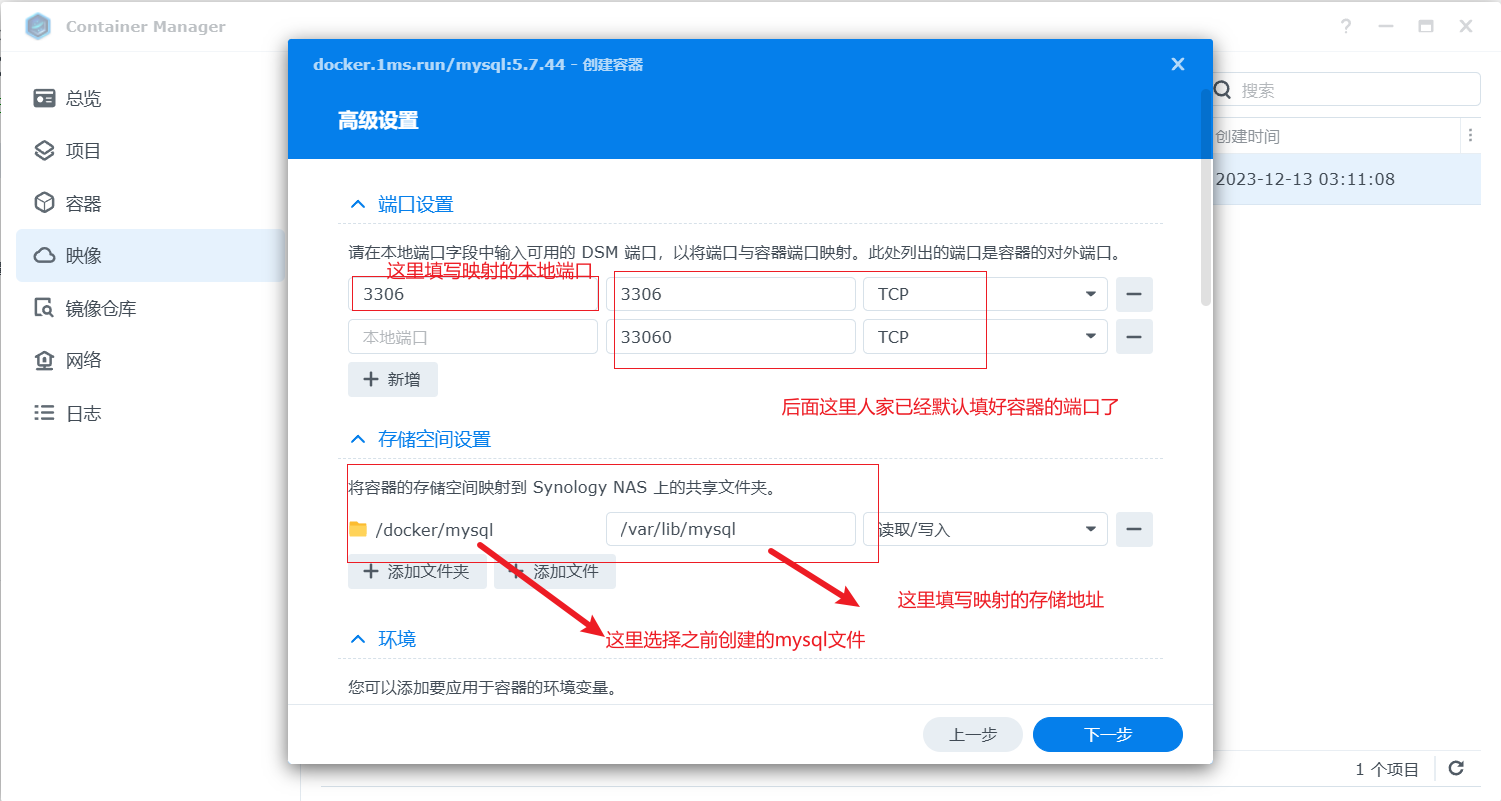
Task: Close the Container Manager window
Action: (x=1465, y=27)
